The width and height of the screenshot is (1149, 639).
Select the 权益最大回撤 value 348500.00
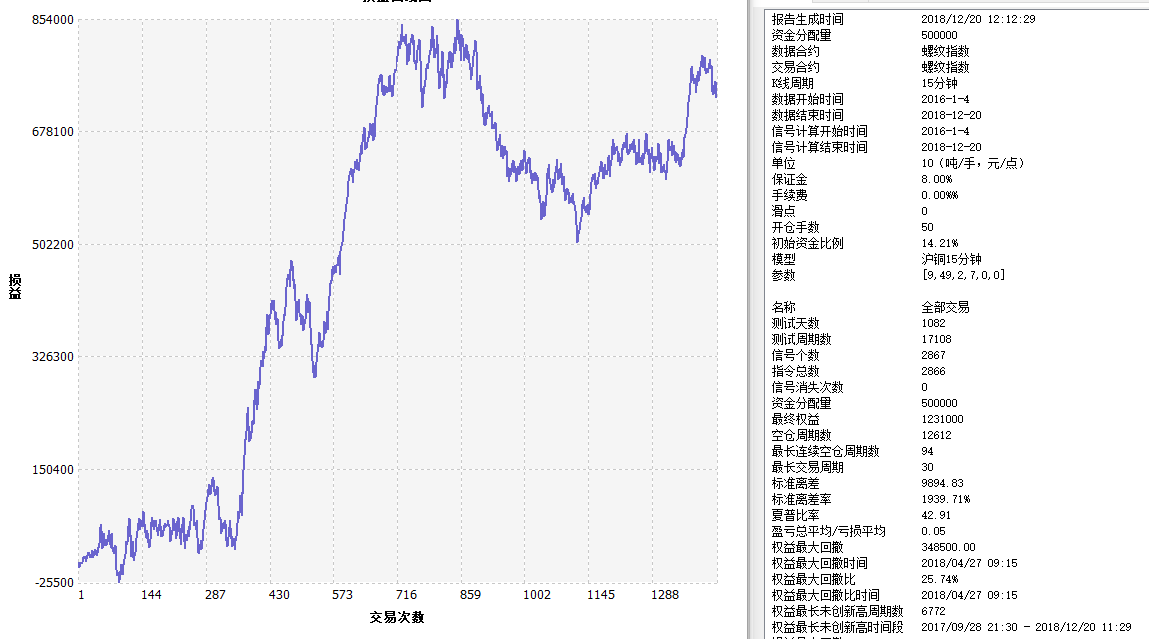click(948, 547)
